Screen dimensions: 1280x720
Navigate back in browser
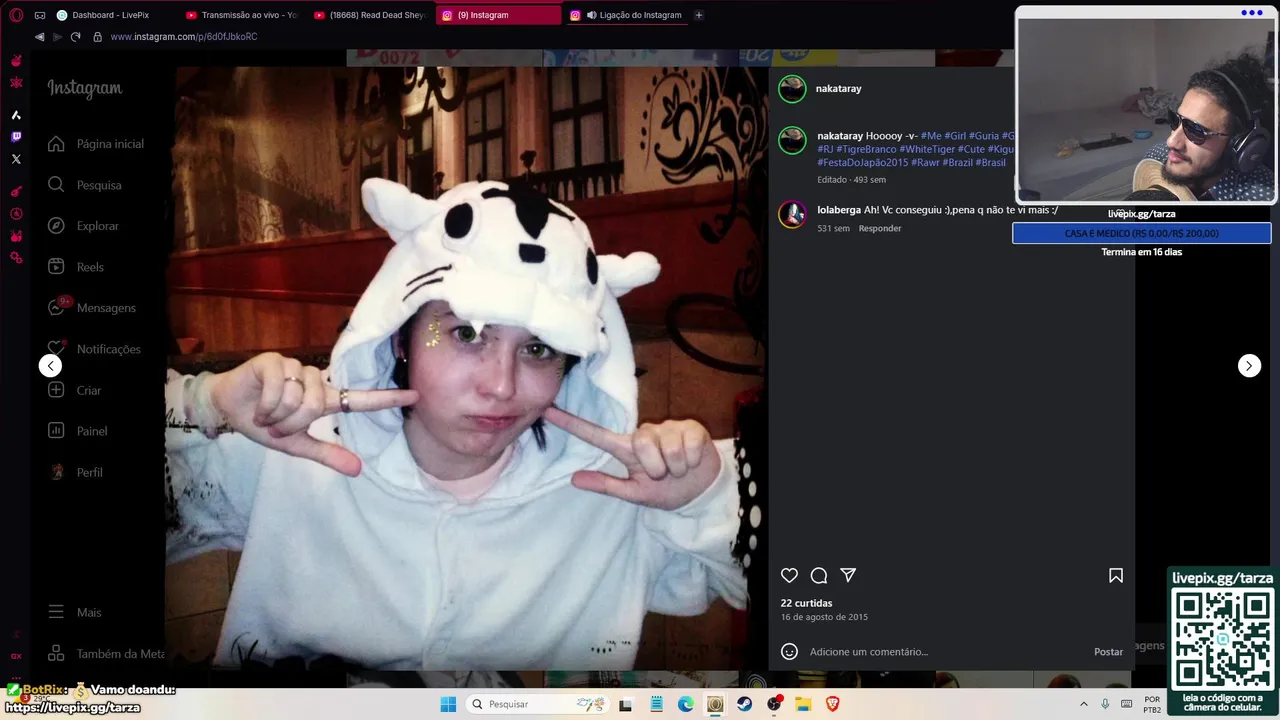point(39,37)
